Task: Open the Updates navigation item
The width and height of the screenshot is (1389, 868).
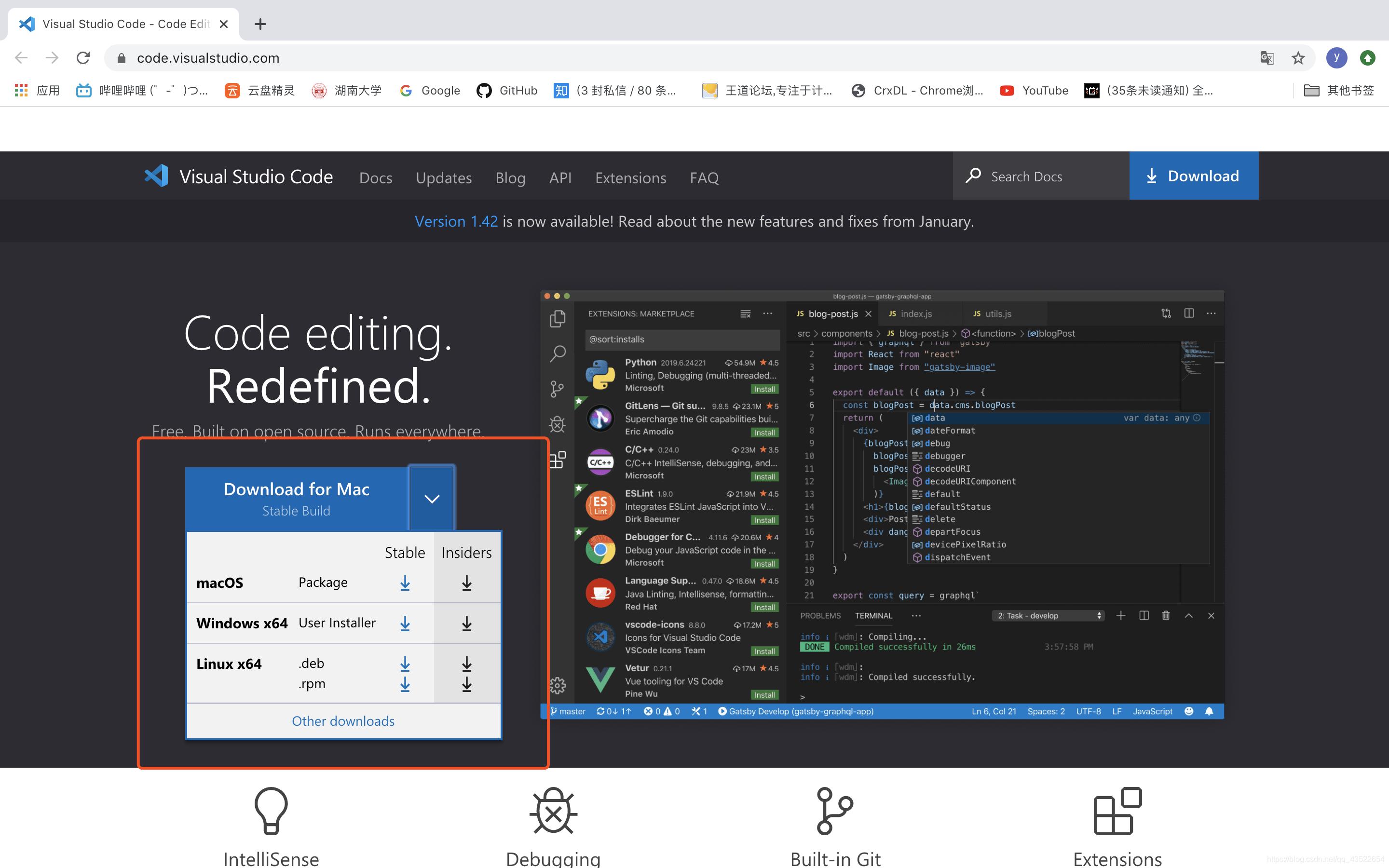Action: click(444, 178)
